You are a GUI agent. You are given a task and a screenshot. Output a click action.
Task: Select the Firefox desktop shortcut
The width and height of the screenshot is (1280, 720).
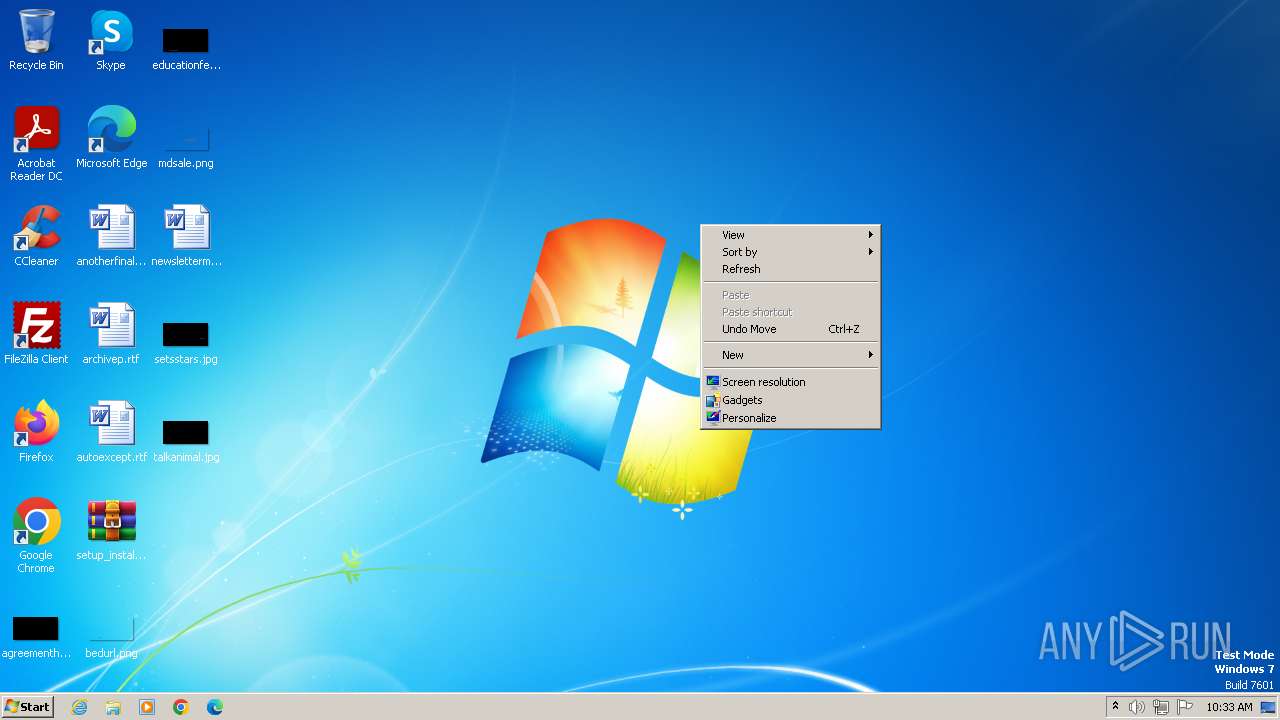pyautogui.click(x=36, y=432)
